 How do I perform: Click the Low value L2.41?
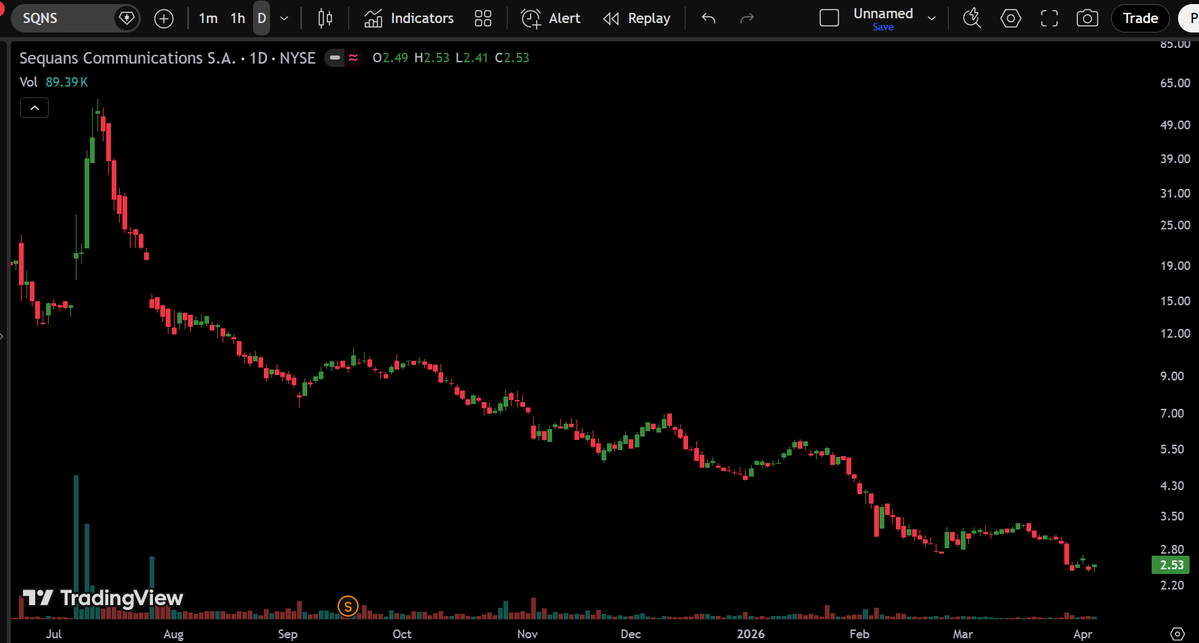[x=472, y=58]
